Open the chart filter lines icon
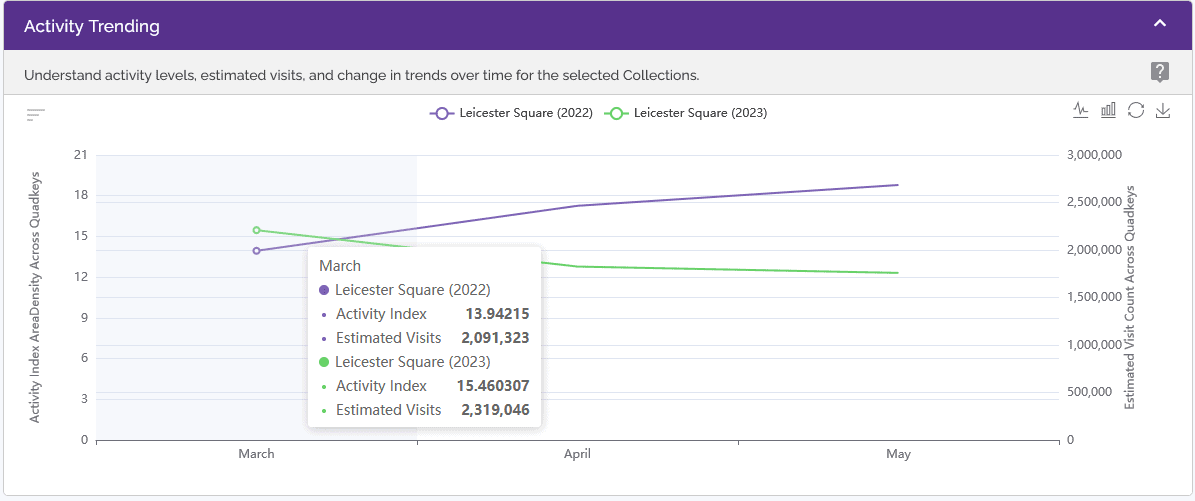This screenshot has height=501, width=1195. (36, 115)
